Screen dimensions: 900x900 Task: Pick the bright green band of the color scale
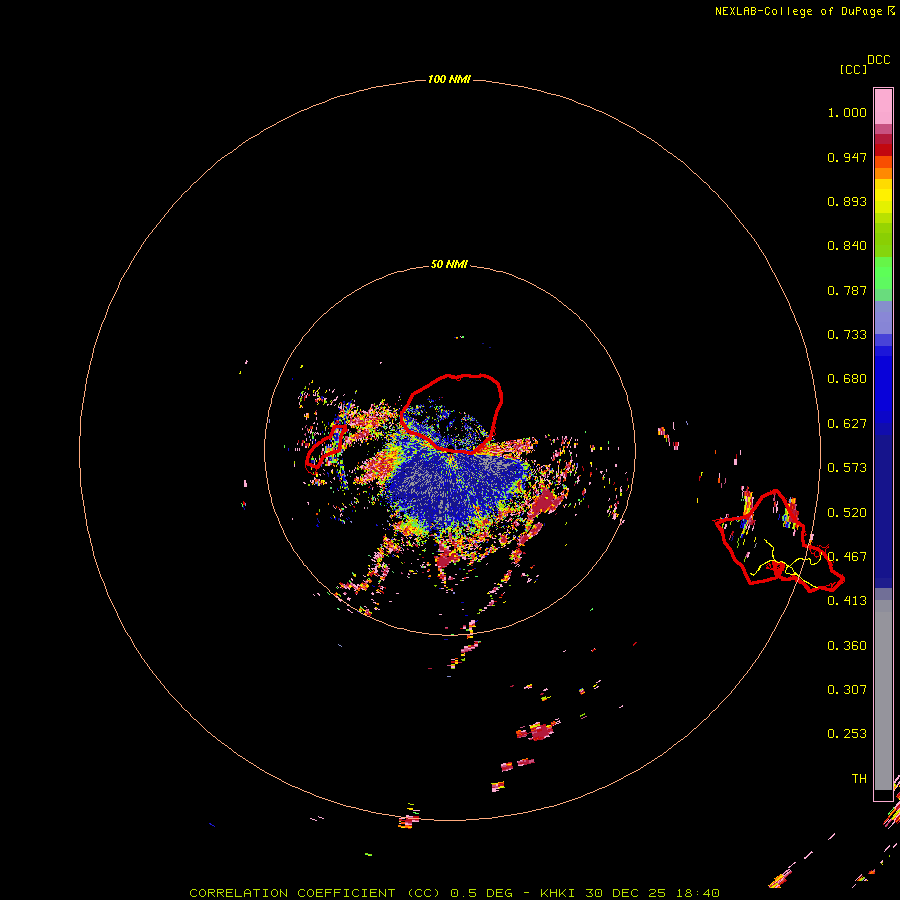tap(883, 273)
